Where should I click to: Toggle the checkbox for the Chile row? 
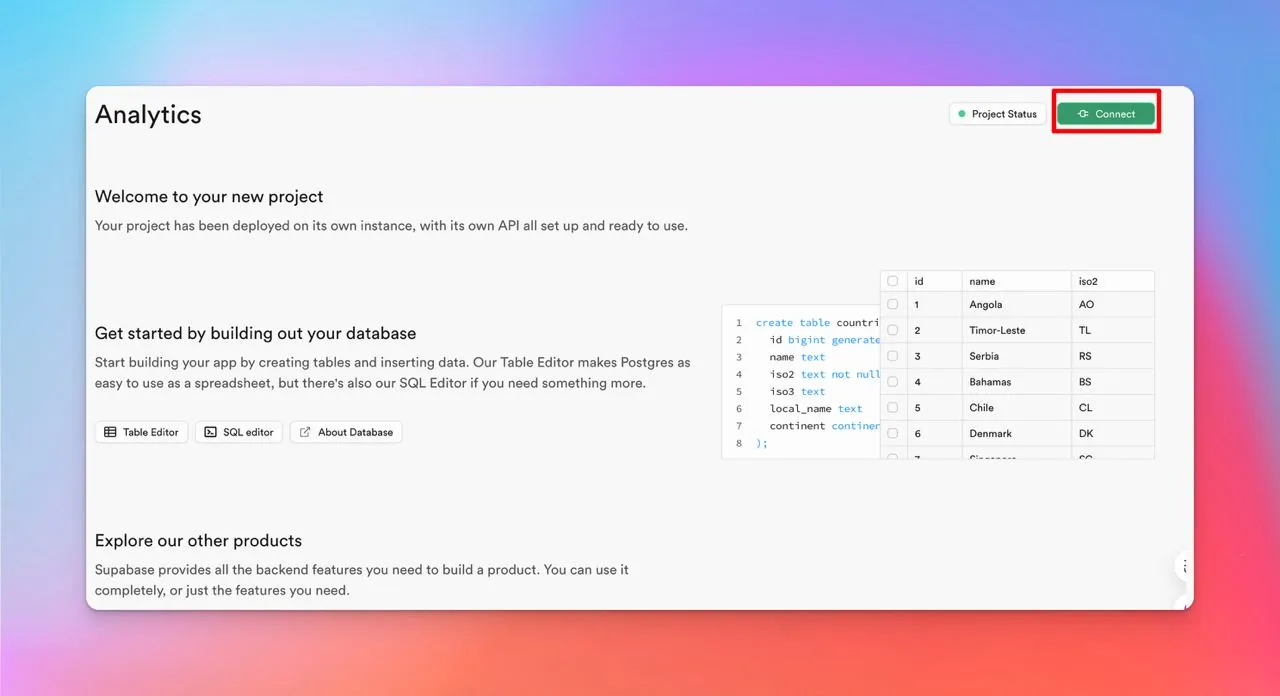point(893,408)
